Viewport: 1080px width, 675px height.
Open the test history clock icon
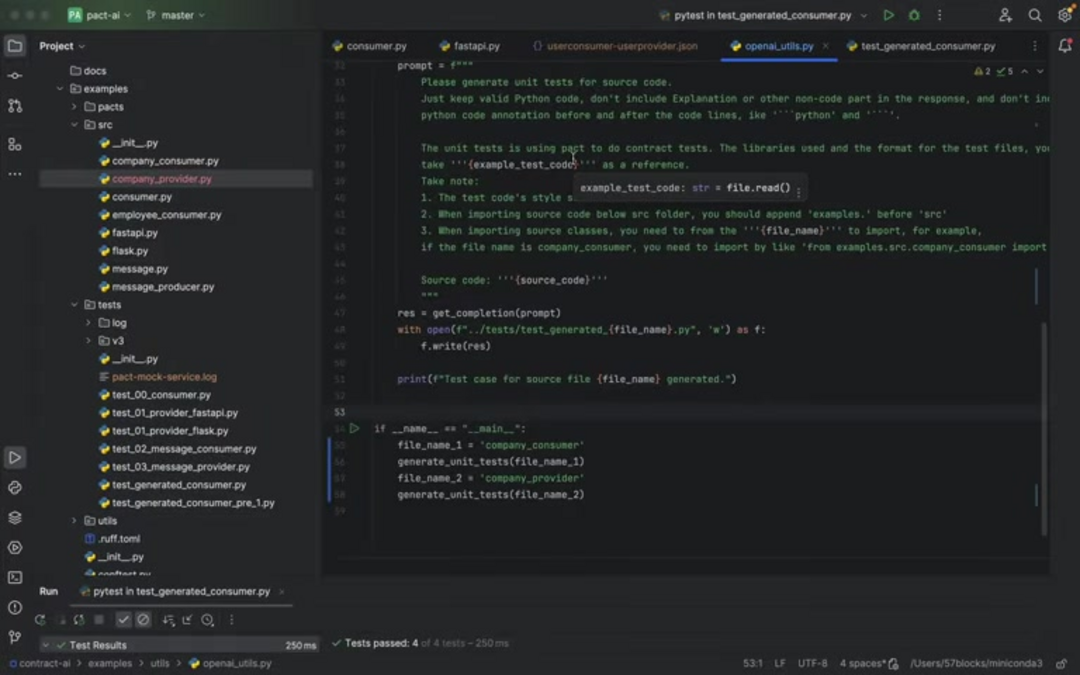click(x=207, y=620)
